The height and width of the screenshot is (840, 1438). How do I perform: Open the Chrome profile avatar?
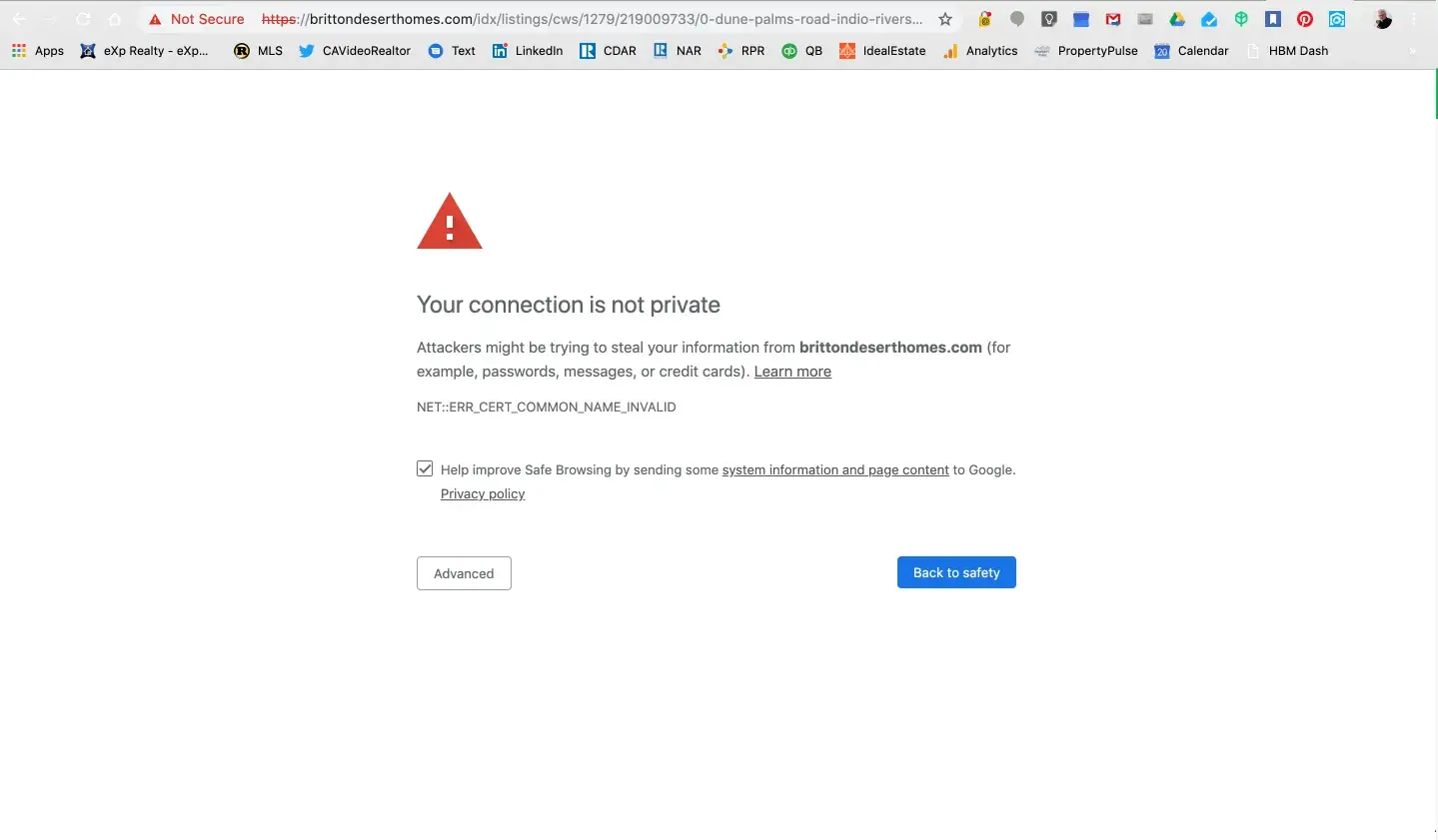pos(1383,19)
